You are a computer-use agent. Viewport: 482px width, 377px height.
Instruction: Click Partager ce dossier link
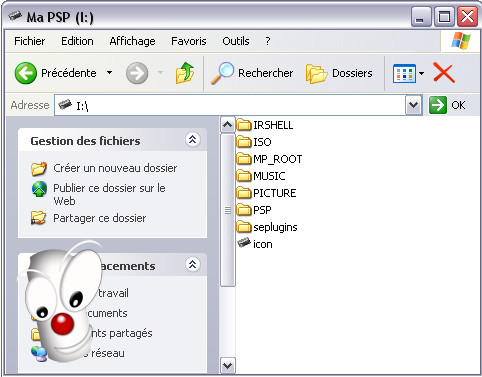(100, 218)
